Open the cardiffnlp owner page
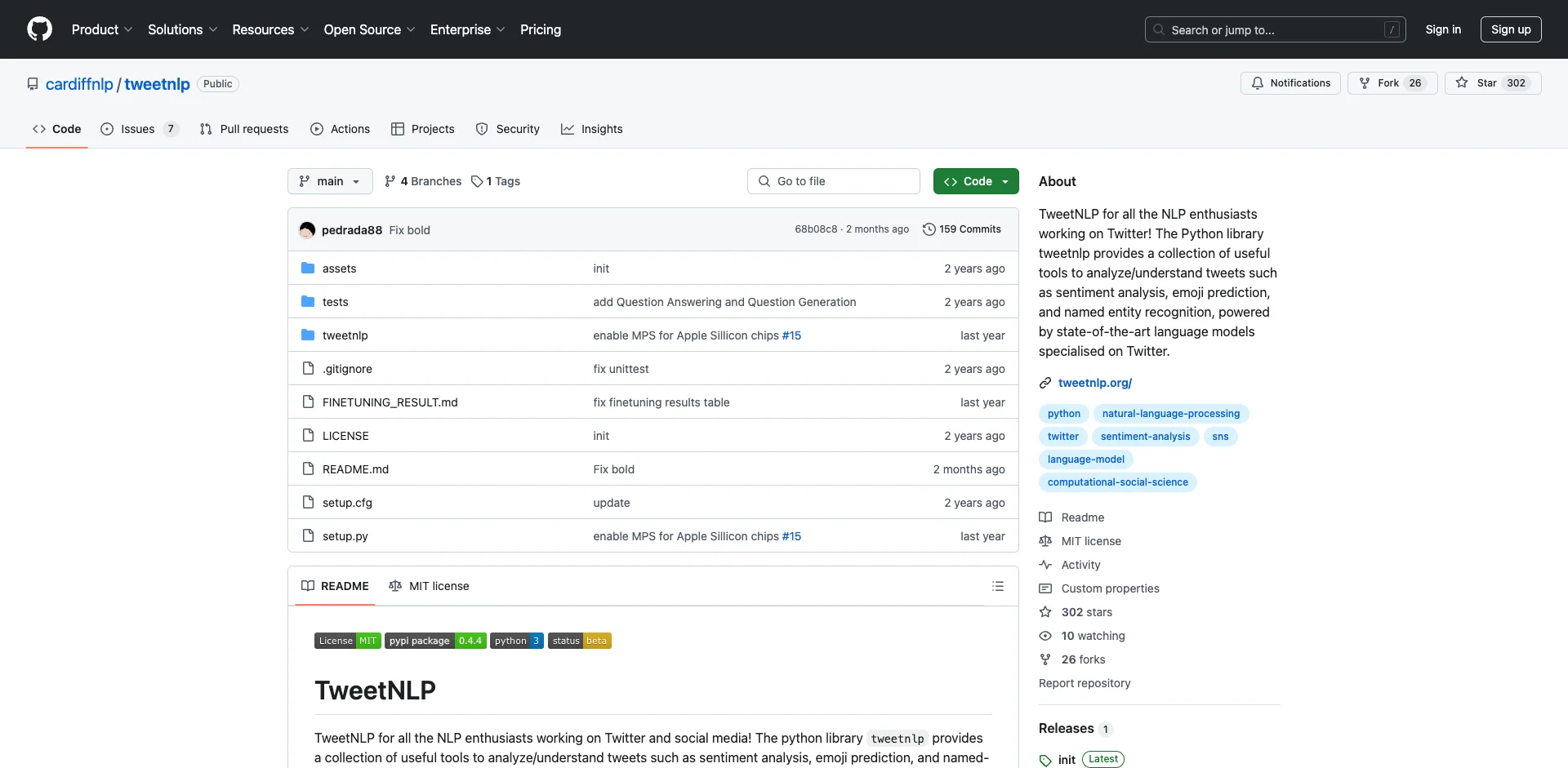Image resolution: width=1568 pixels, height=768 pixels. (x=79, y=84)
